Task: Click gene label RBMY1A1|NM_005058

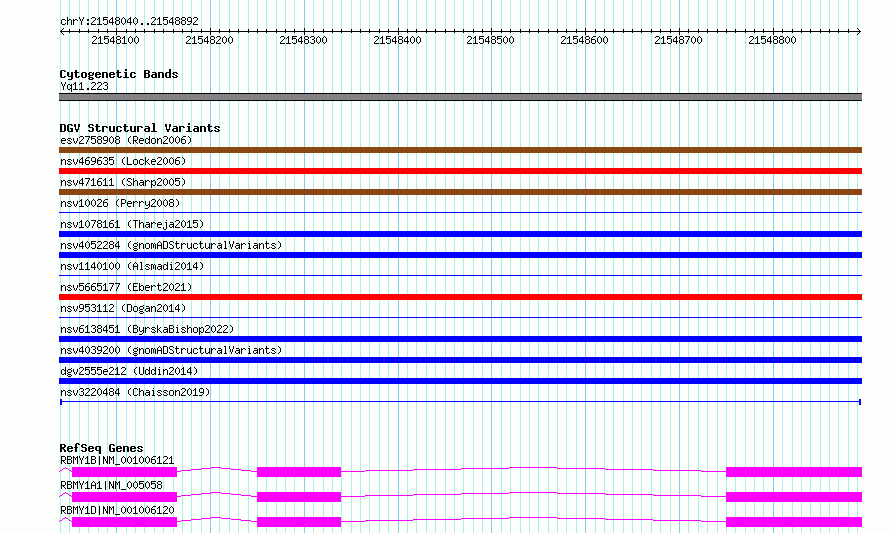Action: pos(111,485)
